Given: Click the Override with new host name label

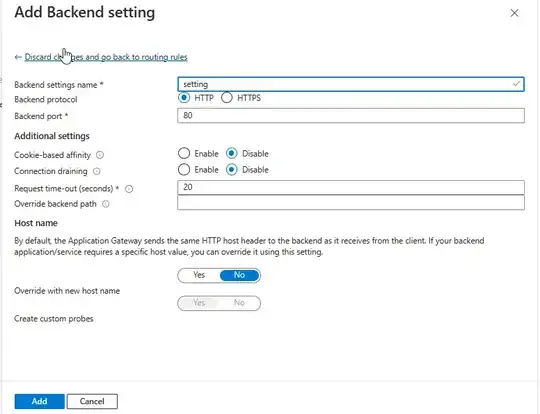Looking at the screenshot, I should pos(67,291).
